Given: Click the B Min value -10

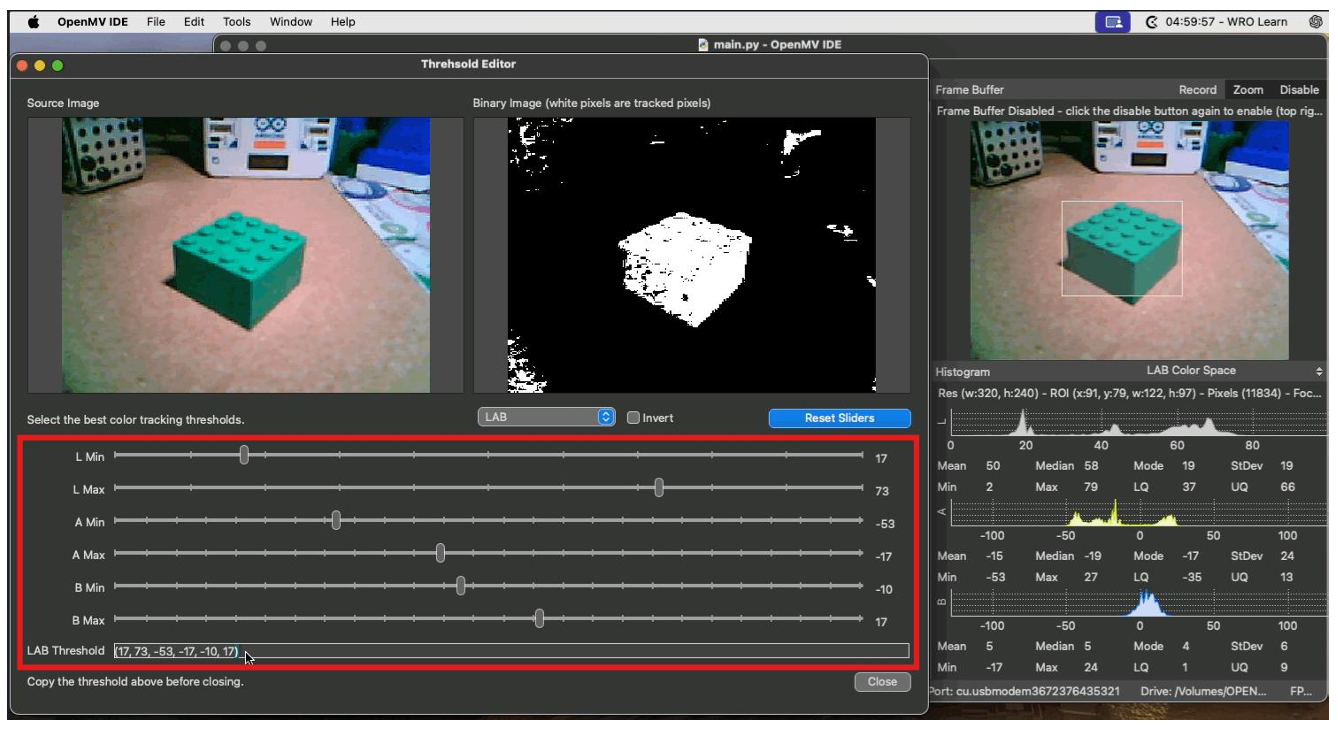Looking at the screenshot, I should (x=884, y=590).
